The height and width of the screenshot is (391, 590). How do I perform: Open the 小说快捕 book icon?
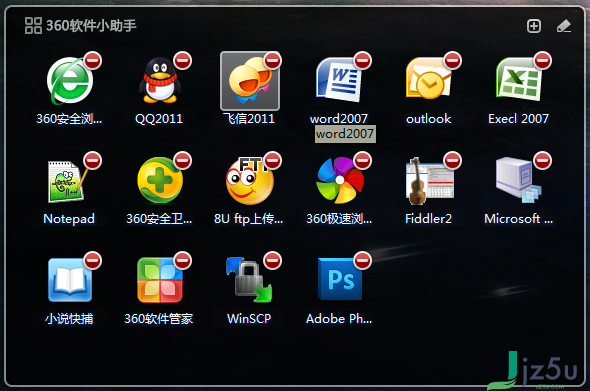tap(70, 280)
